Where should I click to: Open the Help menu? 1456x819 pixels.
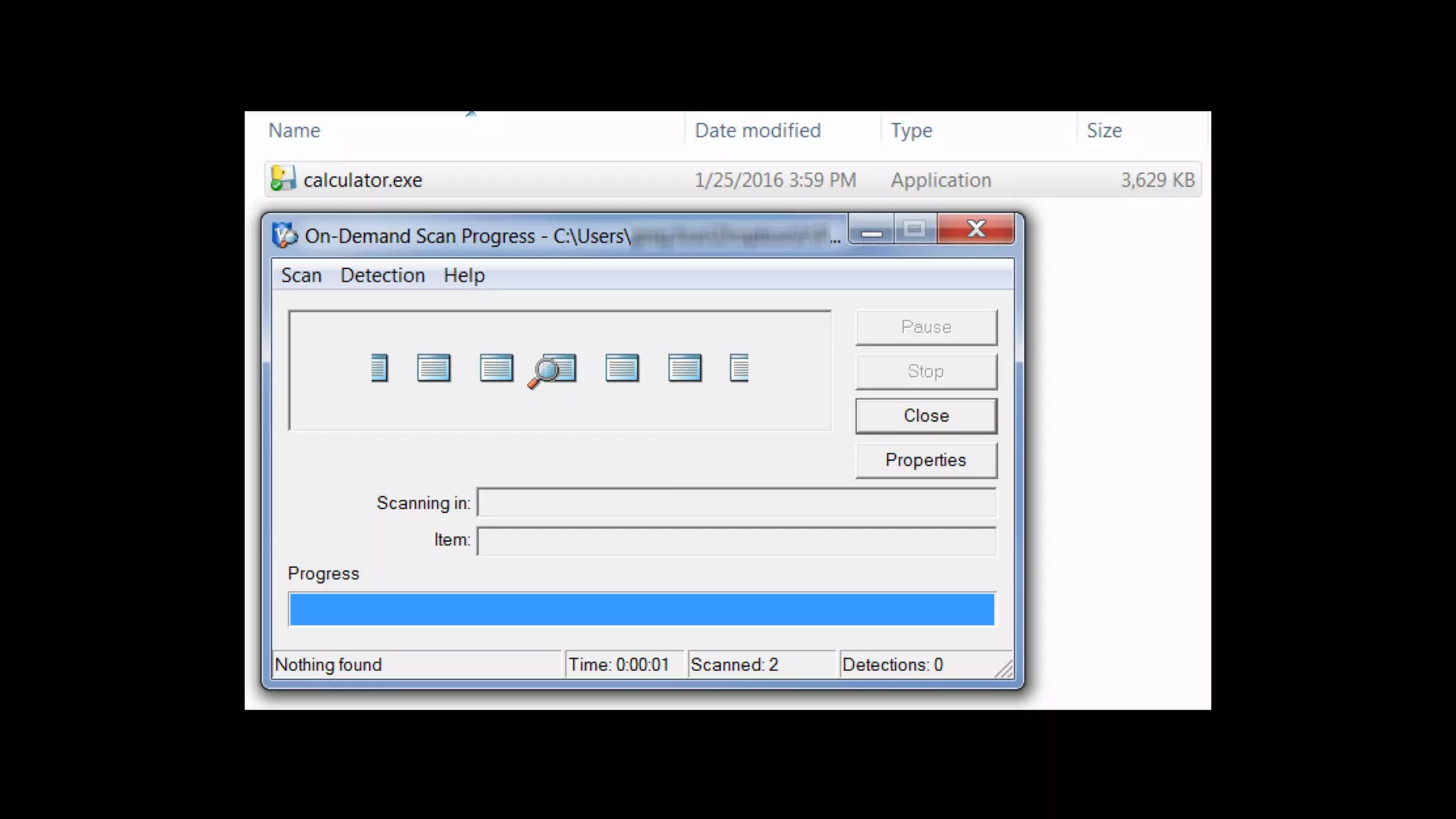(x=464, y=275)
